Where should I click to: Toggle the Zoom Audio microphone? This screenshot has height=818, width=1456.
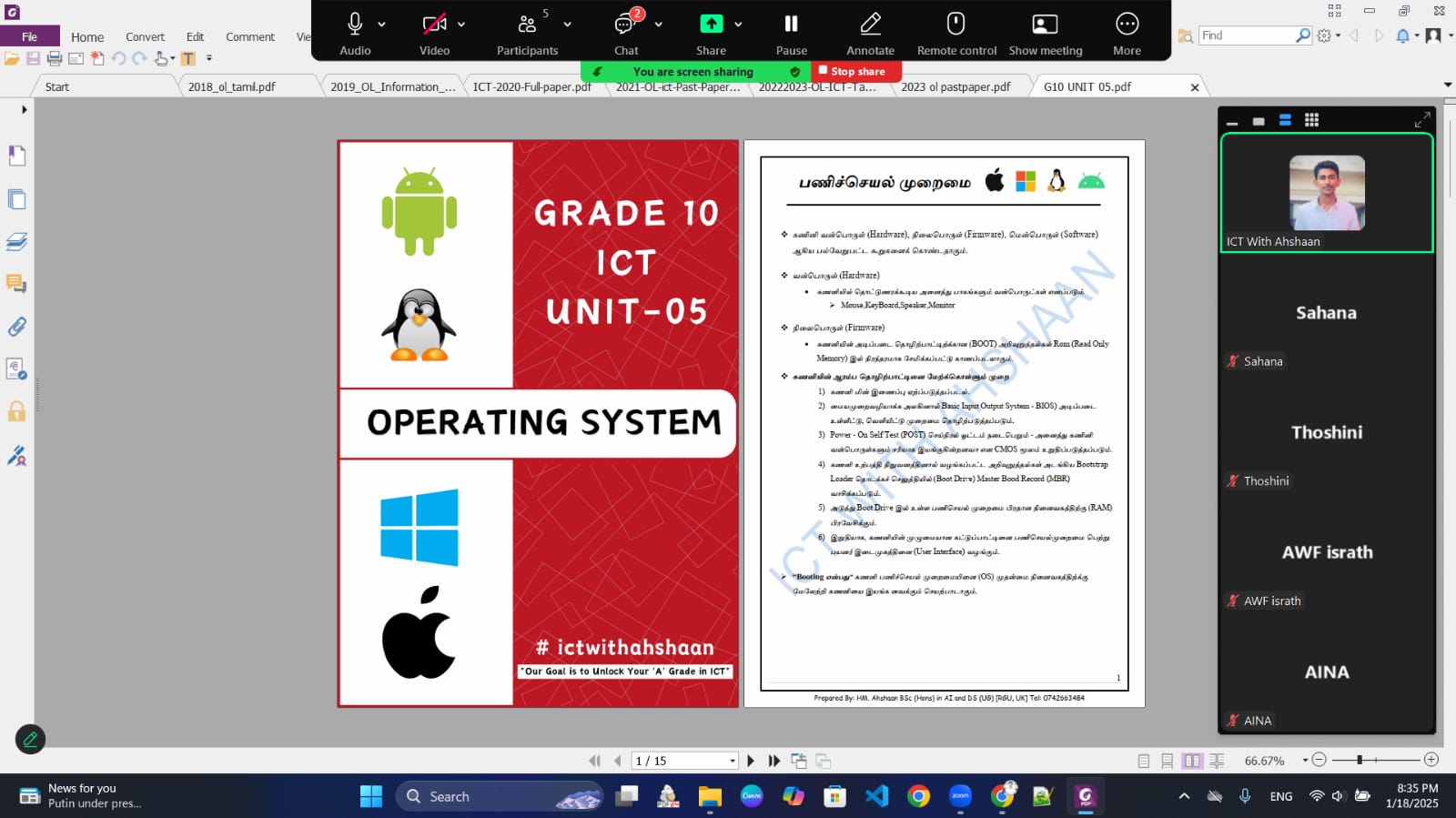[355, 25]
